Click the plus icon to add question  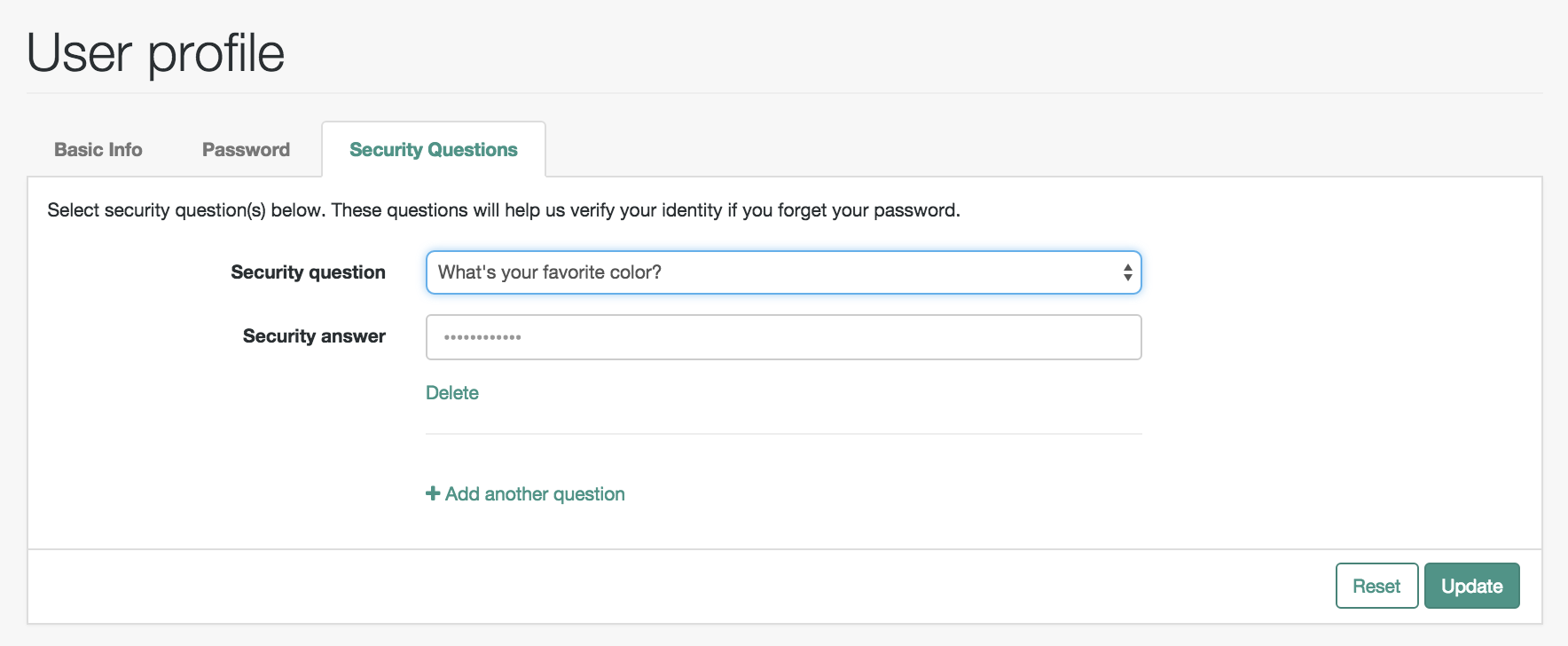pyautogui.click(x=433, y=493)
